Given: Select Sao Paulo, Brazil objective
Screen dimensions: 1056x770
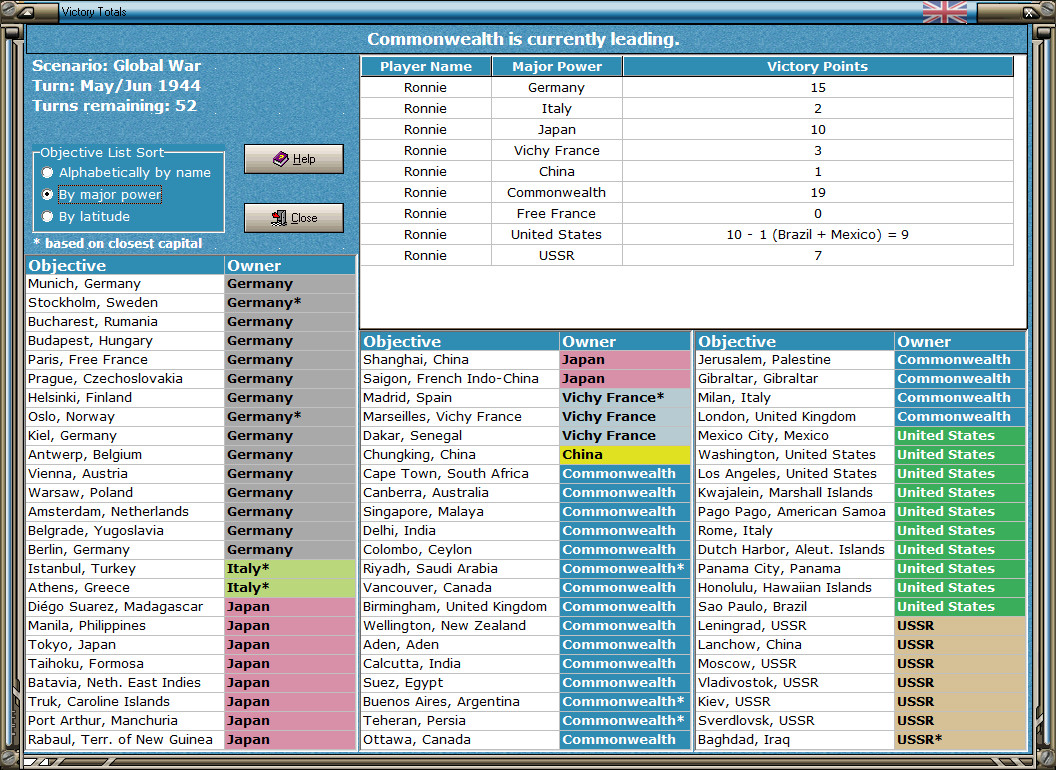Looking at the screenshot, I should (795, 606).
